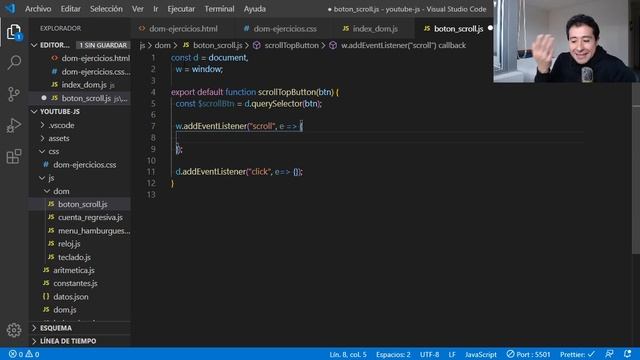Open the Ayuda menu
640x360 pixels.
tap(255, 9)
